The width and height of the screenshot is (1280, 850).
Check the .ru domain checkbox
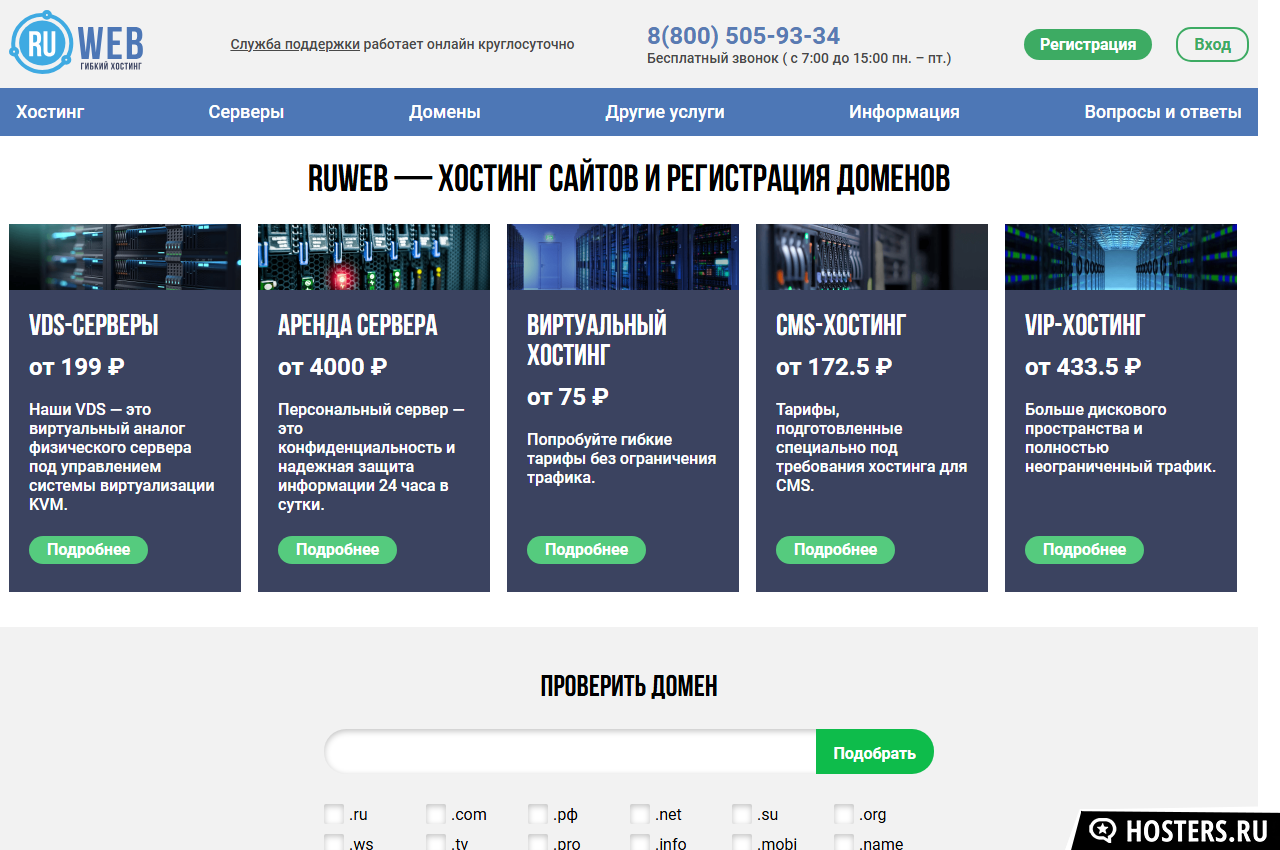[x=334, y=814]
